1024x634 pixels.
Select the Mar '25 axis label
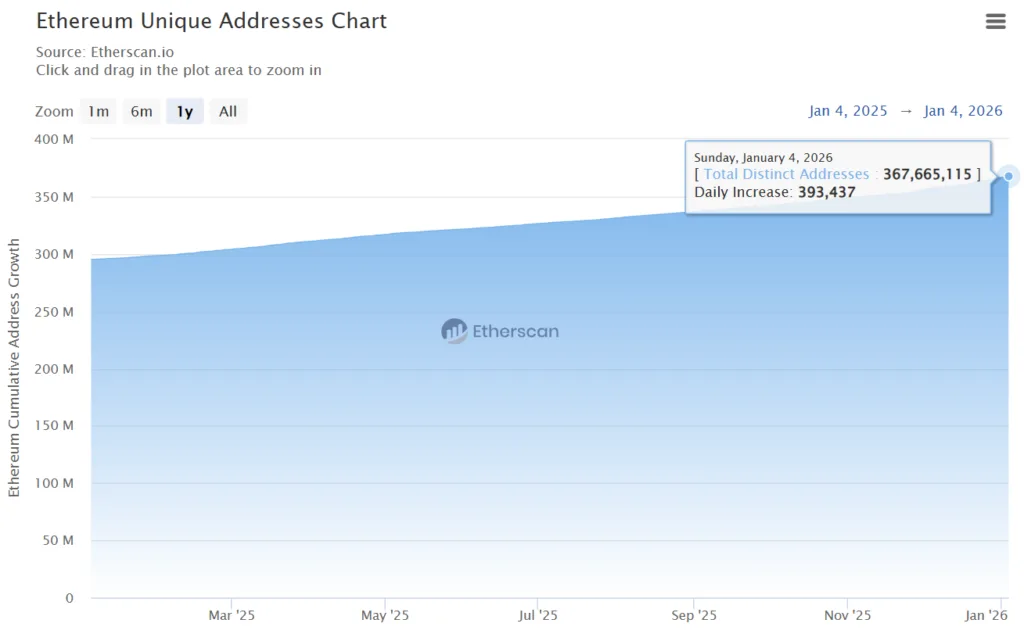pos(231,616)
